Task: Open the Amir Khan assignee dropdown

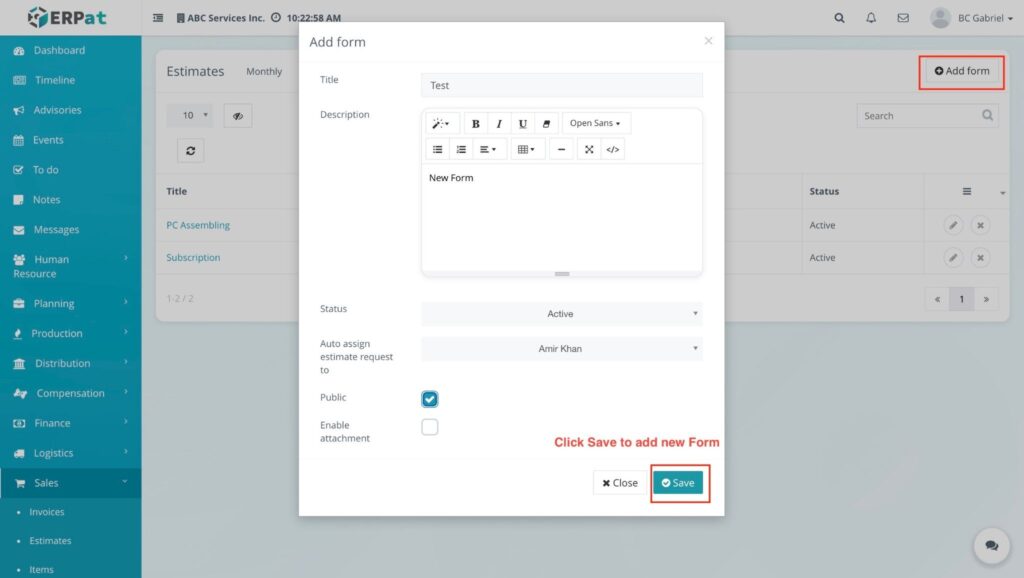Action: pos(562,349)
